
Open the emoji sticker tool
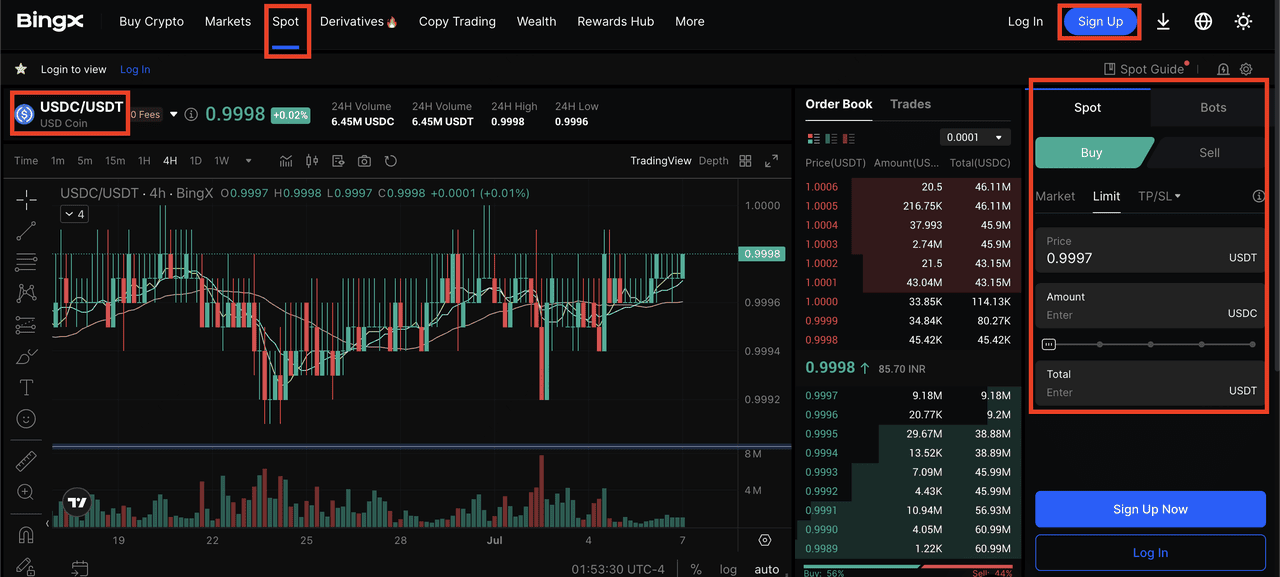26,419
